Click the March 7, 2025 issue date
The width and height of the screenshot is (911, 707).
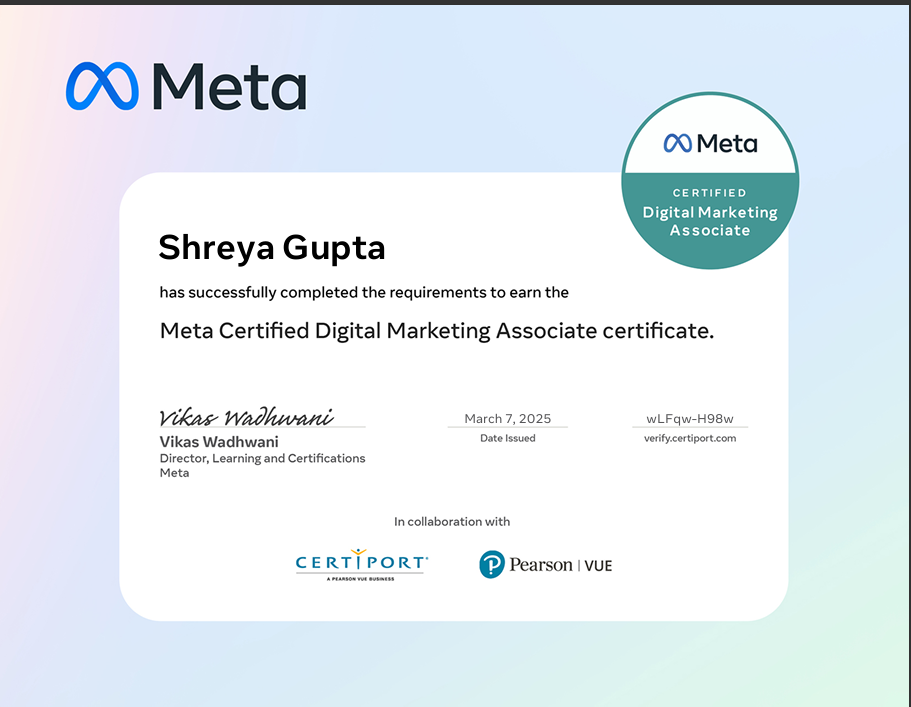(x=507, y=419)
